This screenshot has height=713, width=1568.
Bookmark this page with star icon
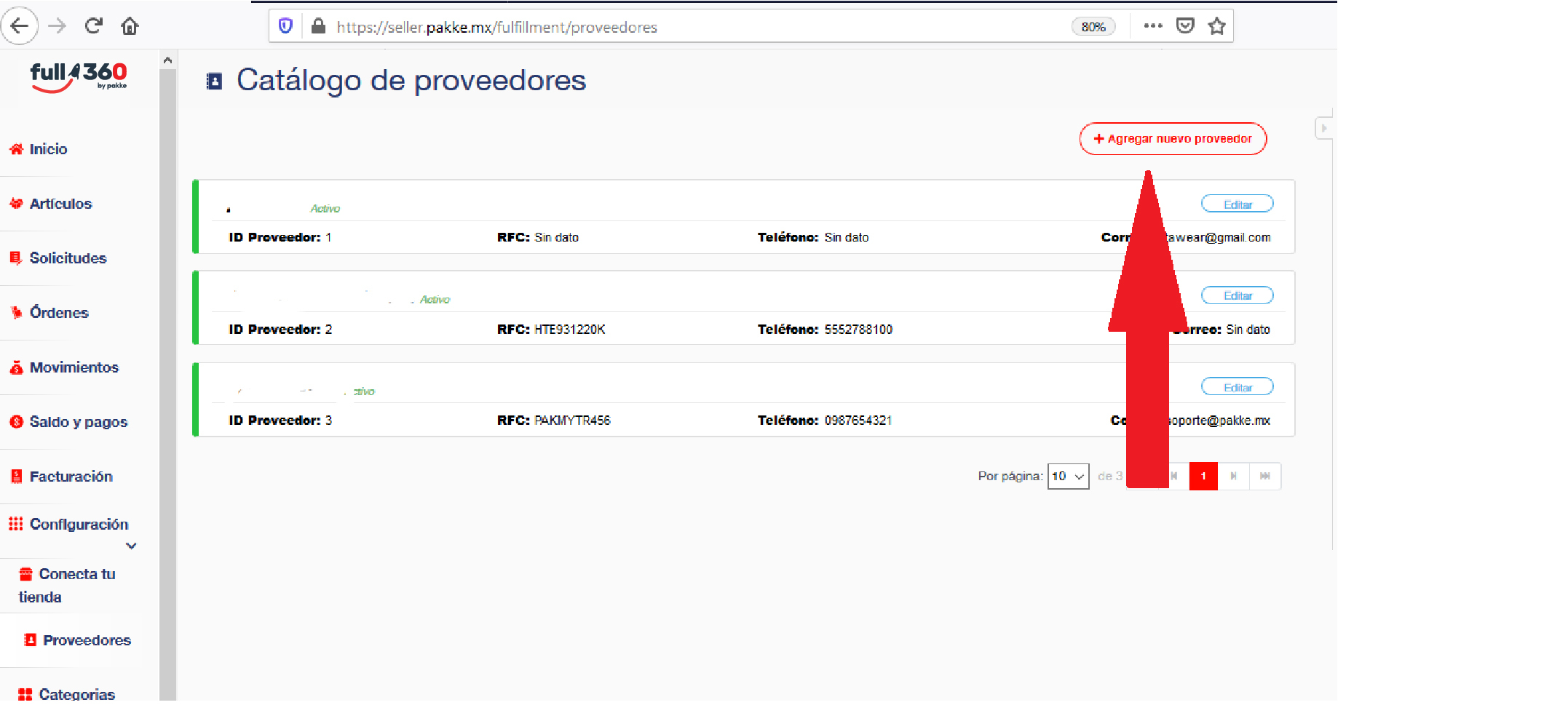coord(1216,26)
